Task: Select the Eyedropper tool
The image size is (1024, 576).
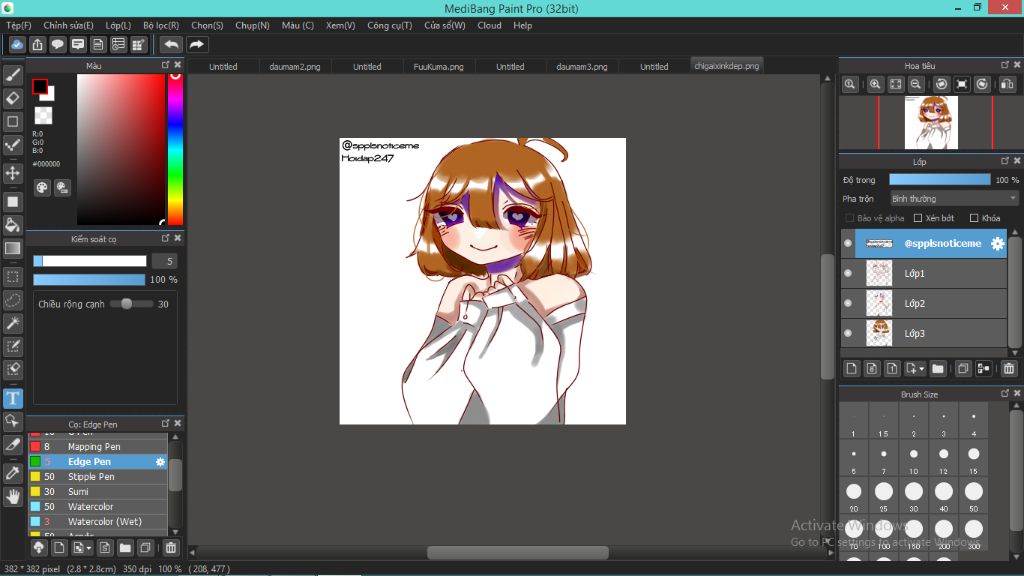Action: coord(12,473)
